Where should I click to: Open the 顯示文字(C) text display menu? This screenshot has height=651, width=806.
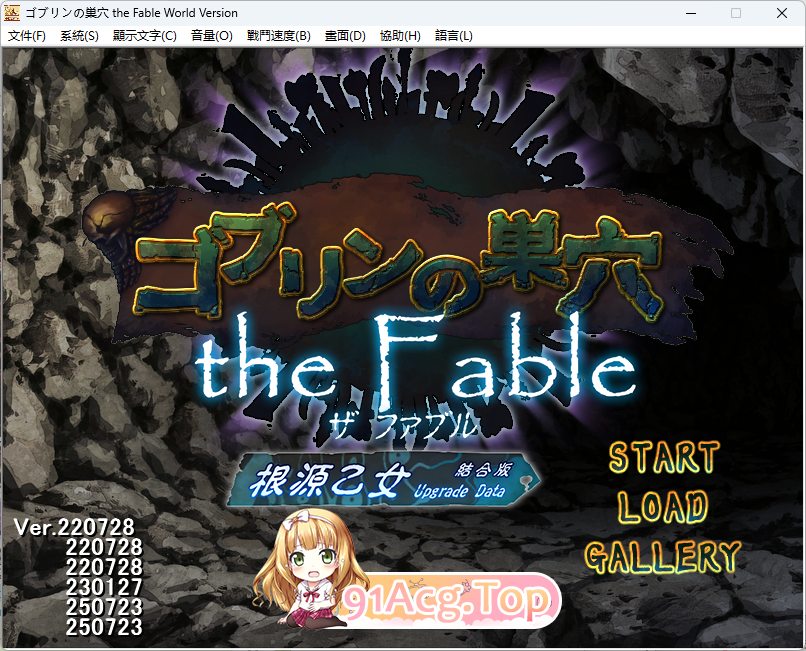tap(144, 35)
